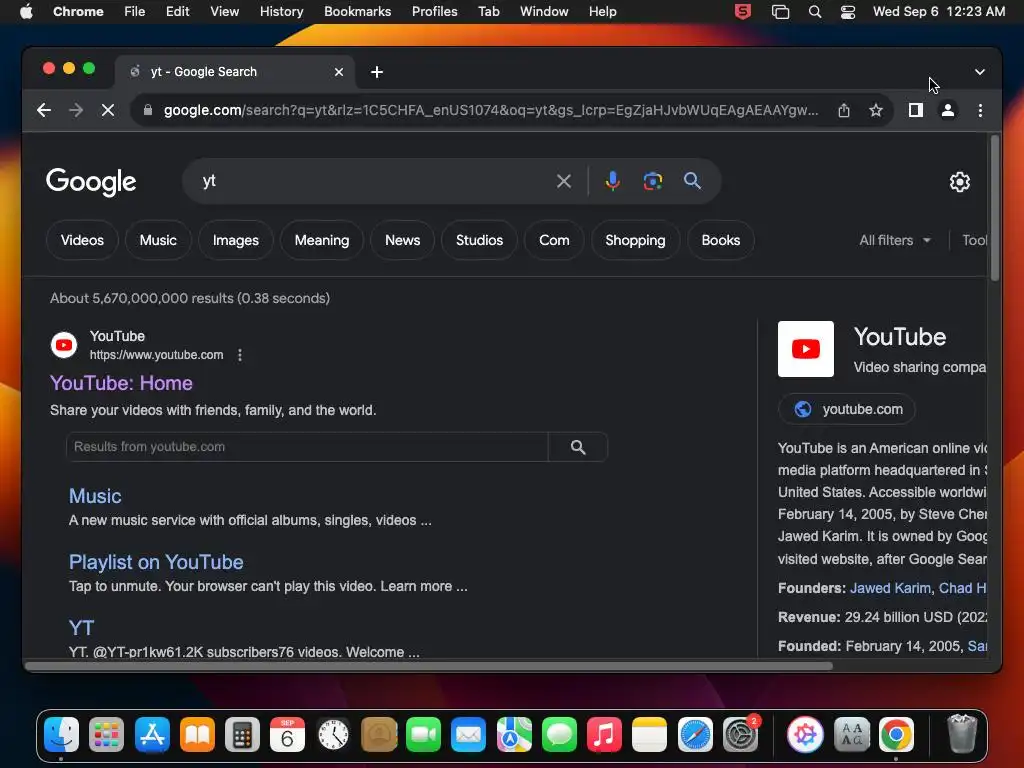This screenshot has height=768, width=1024.
Task: Stop page loading with X button
Action: click(108, 110)
